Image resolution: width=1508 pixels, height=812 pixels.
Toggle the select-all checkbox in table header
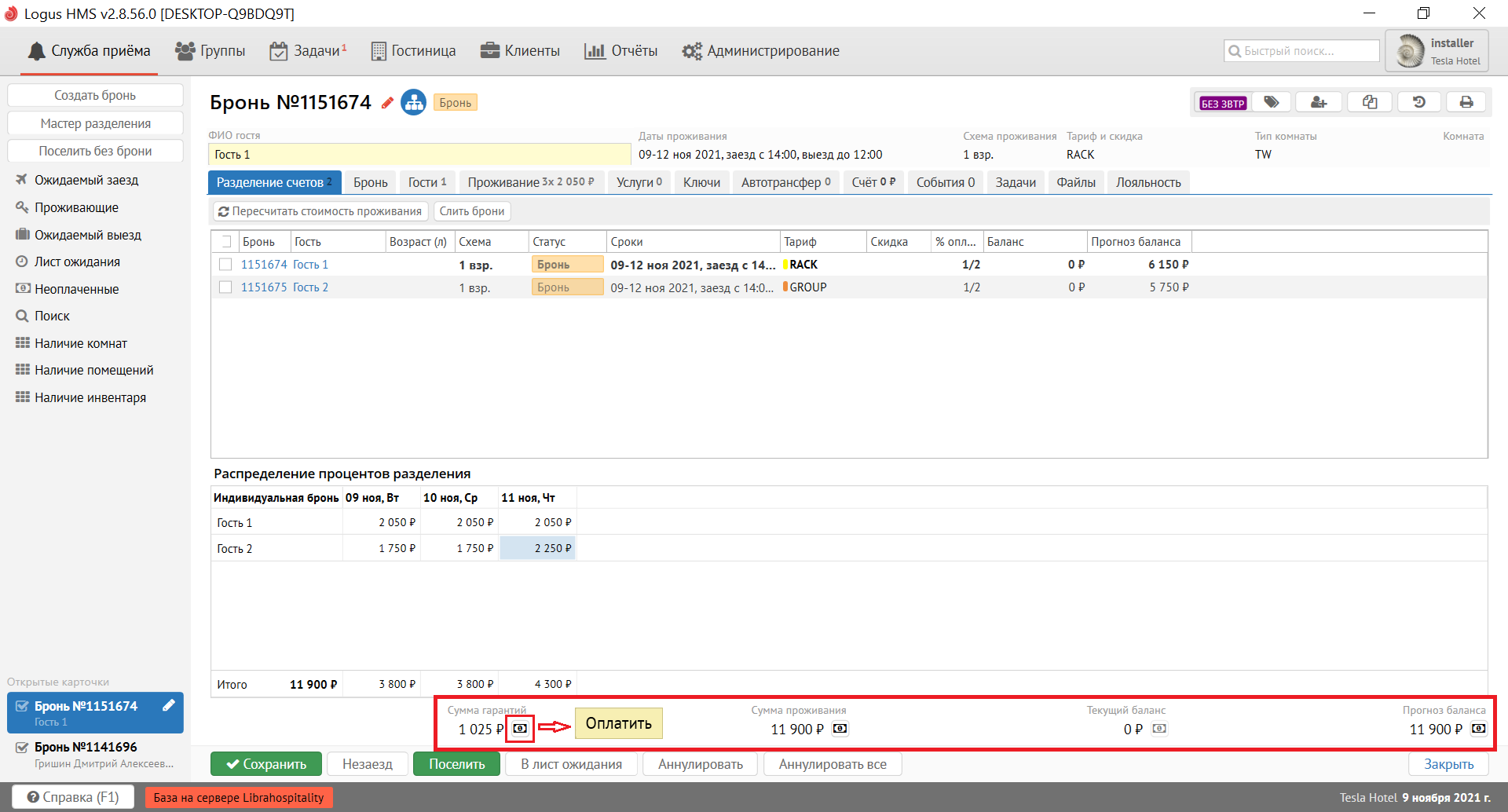[225, 242]
